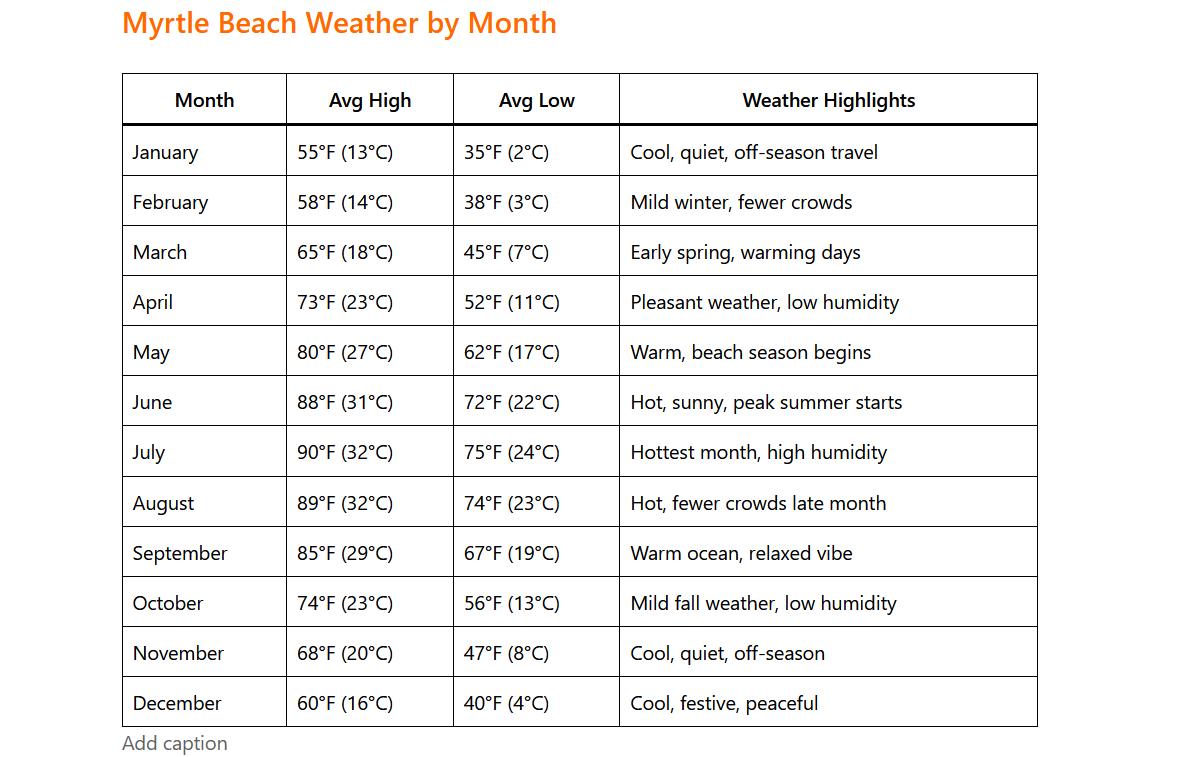Select the Avg High column header
Screen dimensions: 1202x757
coord(370,100)
